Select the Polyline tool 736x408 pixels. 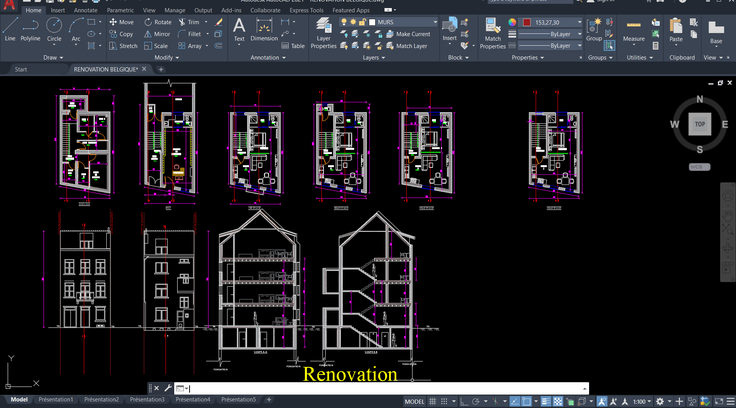[x=31, y=27]
